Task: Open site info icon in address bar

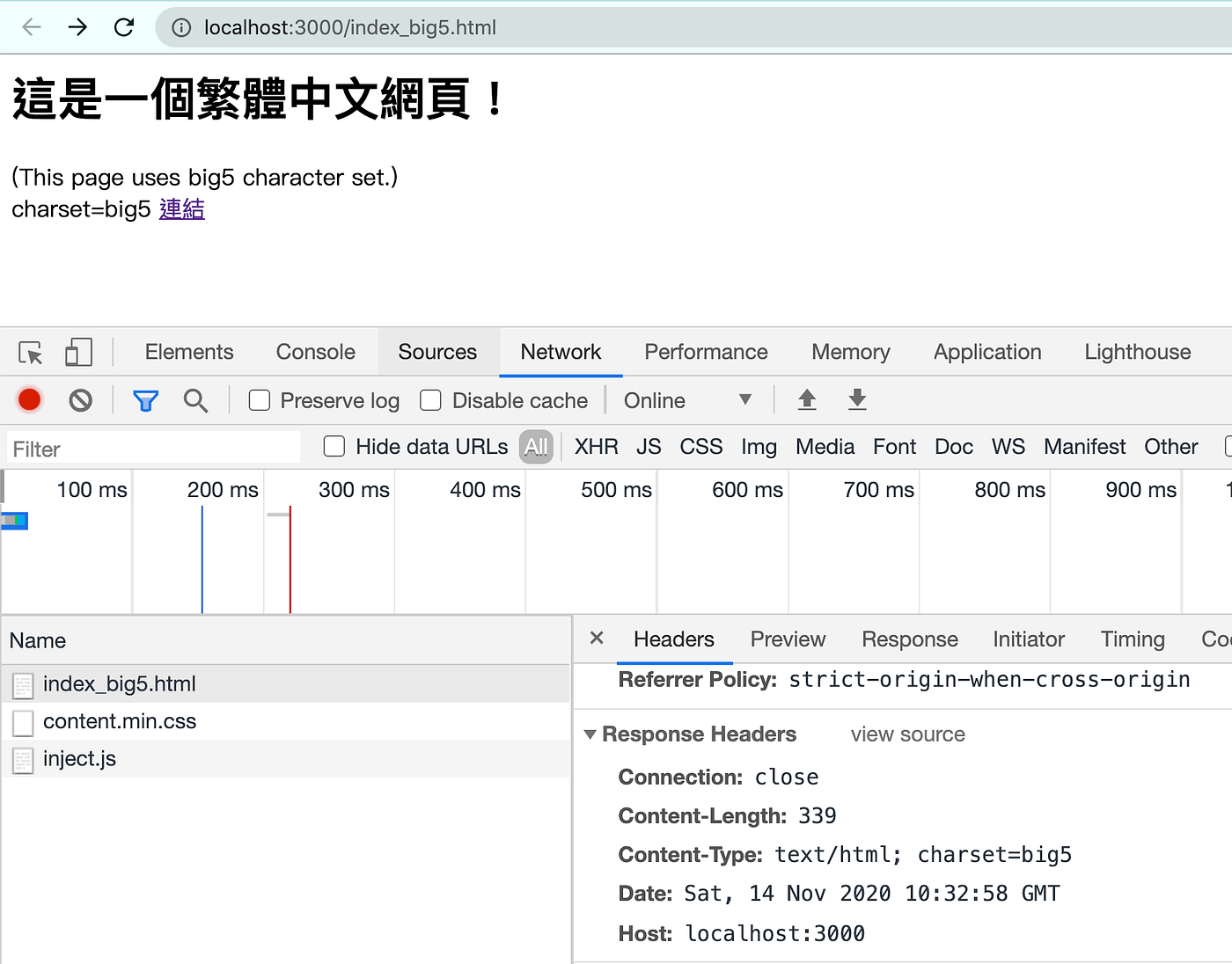Action: (x=181, y=28)
